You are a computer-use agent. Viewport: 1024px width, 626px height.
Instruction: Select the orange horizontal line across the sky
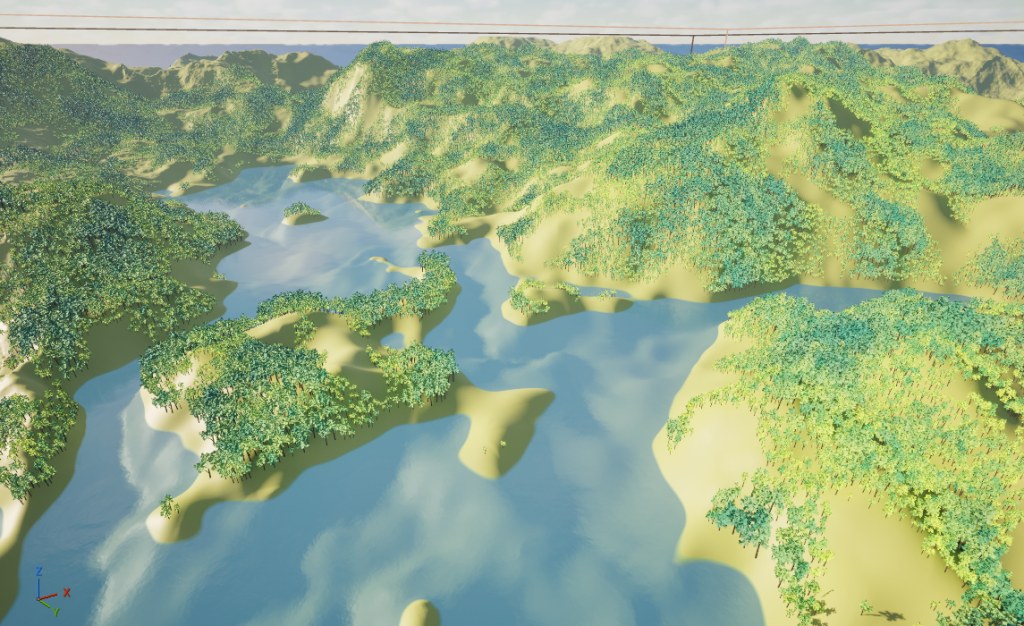[300, 20]
